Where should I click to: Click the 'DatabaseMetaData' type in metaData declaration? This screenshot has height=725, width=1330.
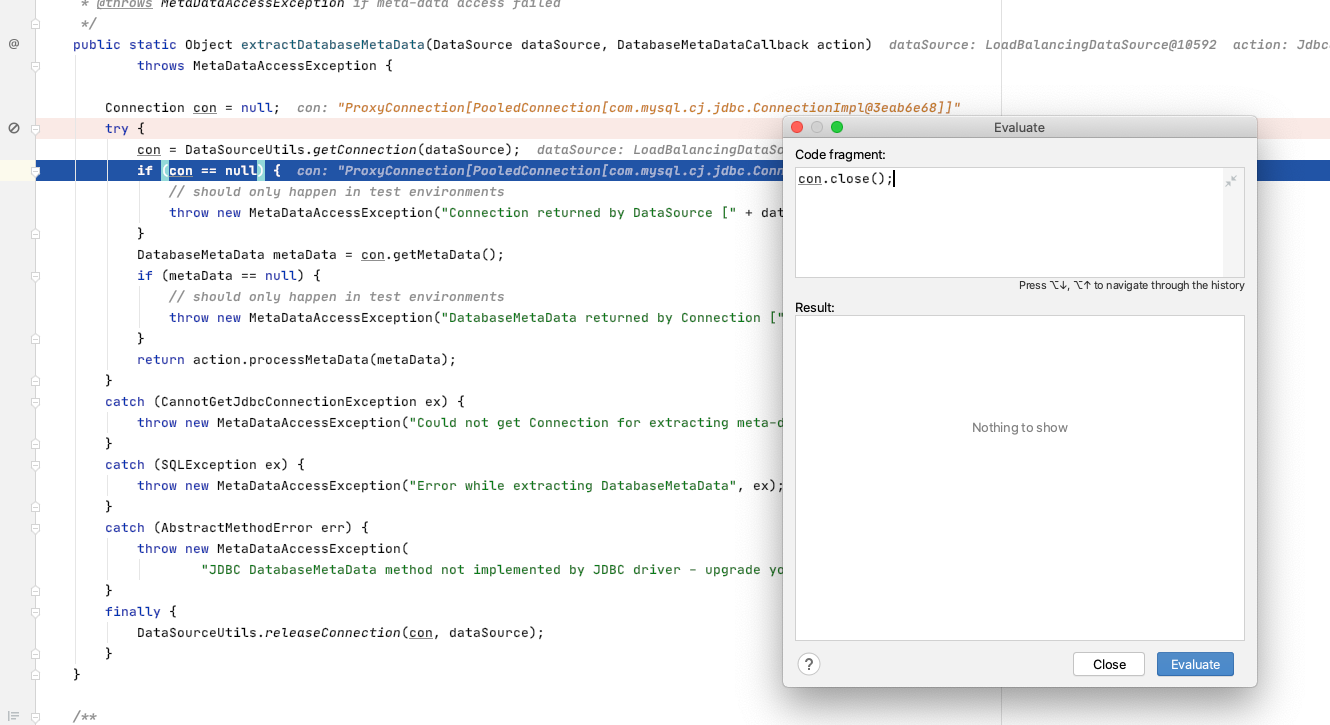[x=200, y=255]
